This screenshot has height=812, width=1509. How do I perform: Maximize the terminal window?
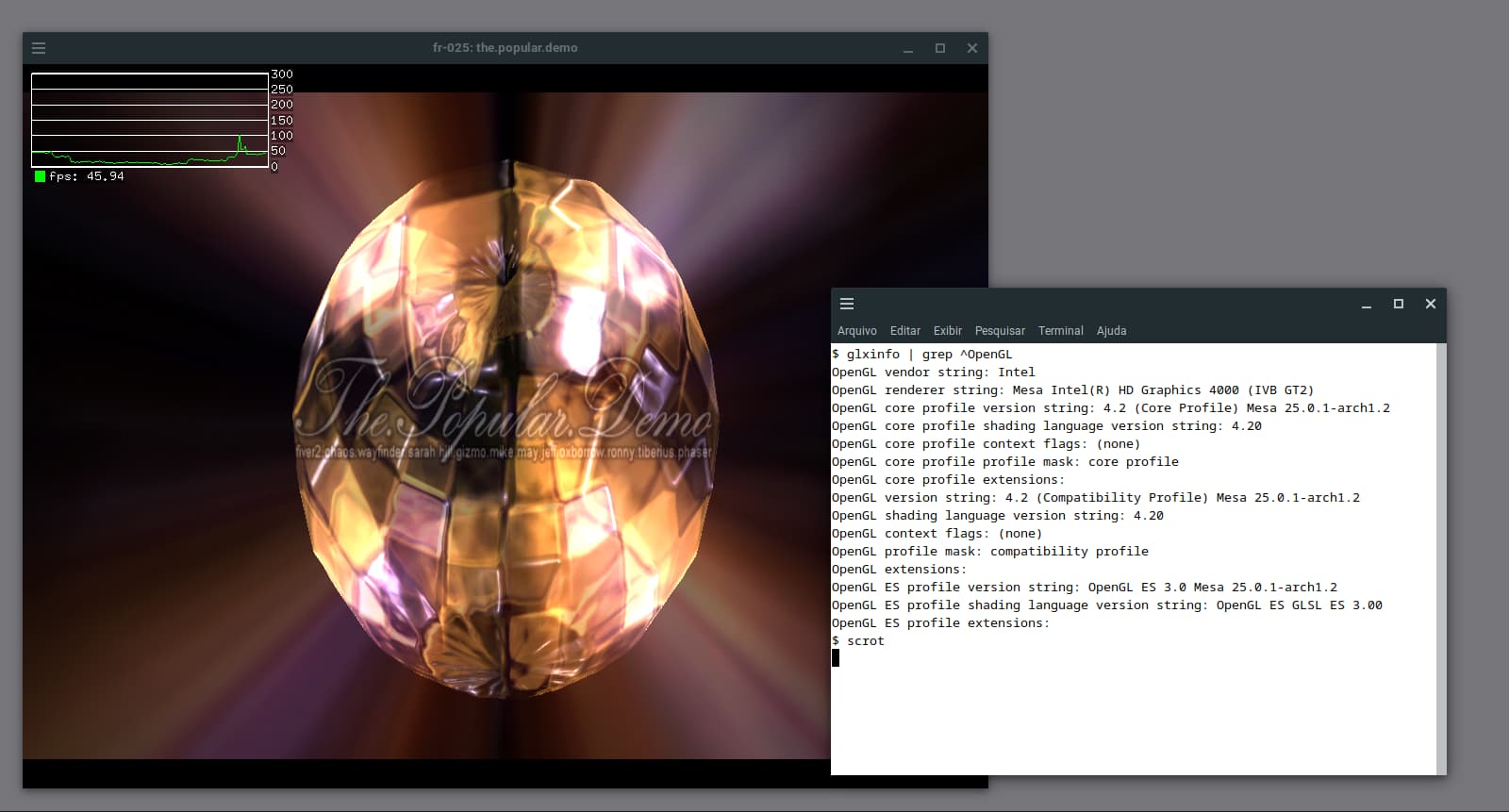coord(1399,304)
